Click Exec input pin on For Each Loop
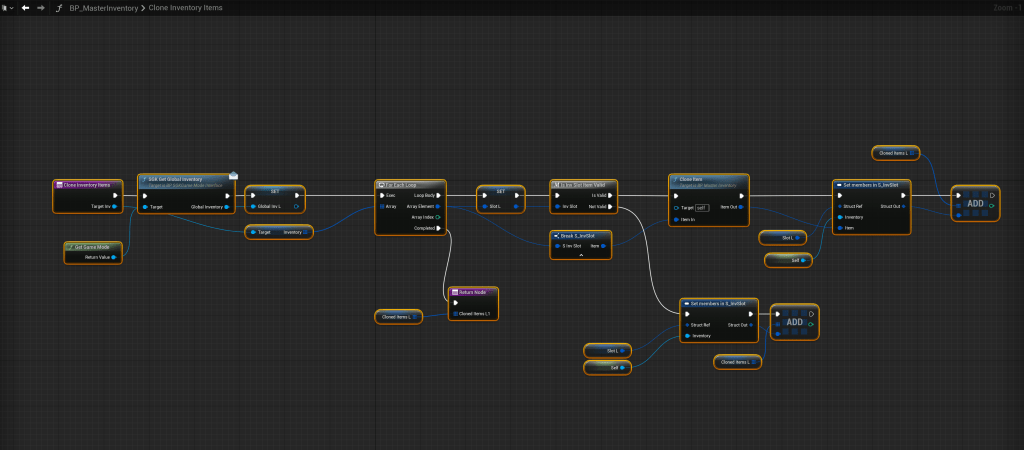 (382, 195)
